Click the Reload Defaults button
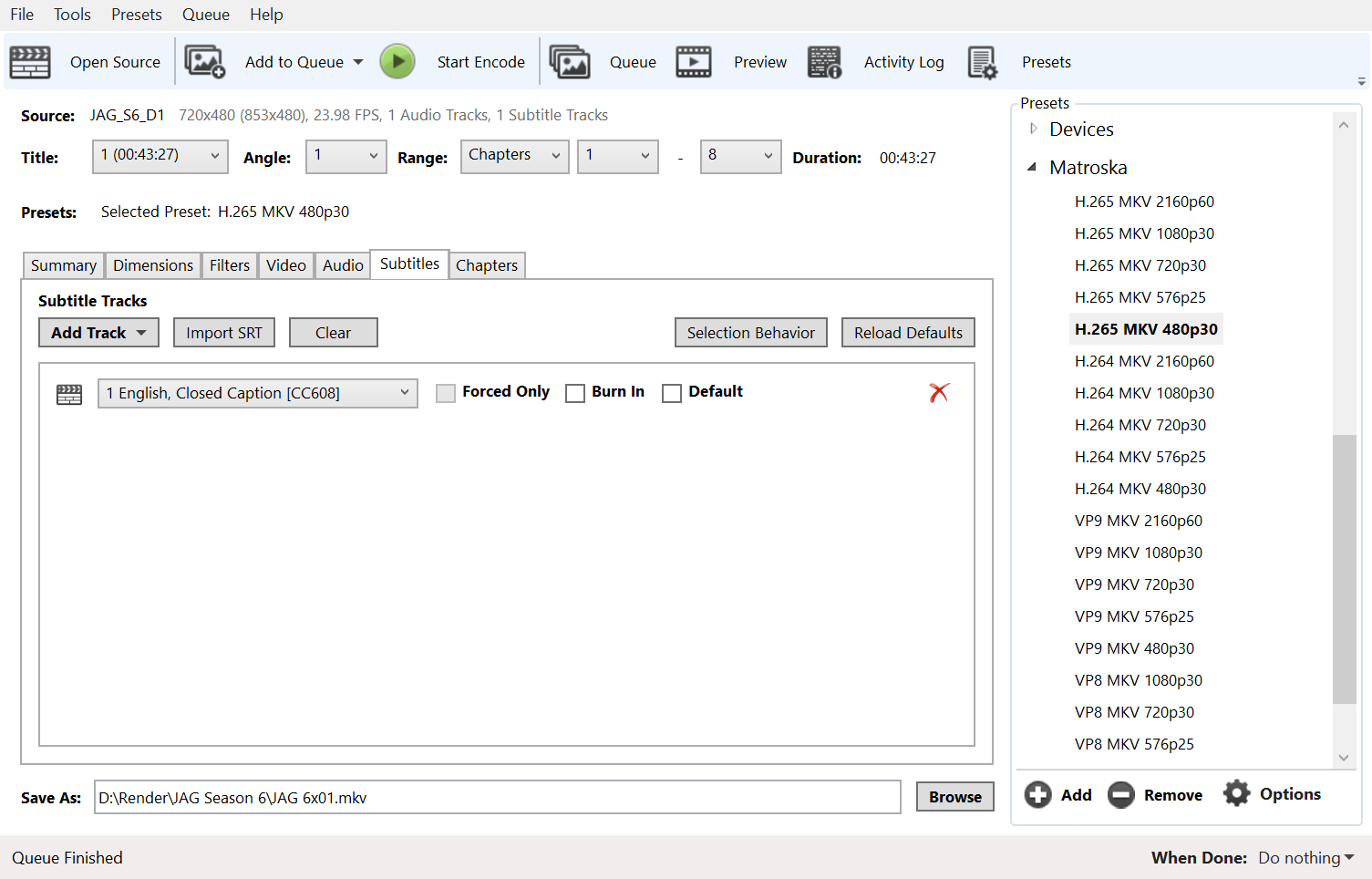This screenshot has width=1372, height=879. [908, 333]
